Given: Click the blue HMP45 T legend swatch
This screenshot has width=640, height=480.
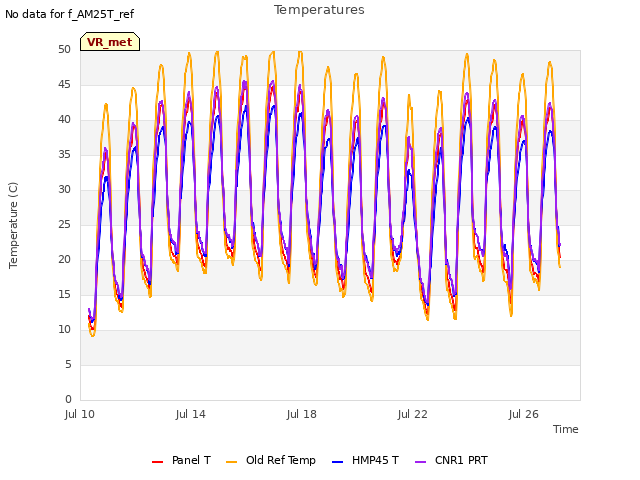Looking at the screenshot, I should point(338,462).
